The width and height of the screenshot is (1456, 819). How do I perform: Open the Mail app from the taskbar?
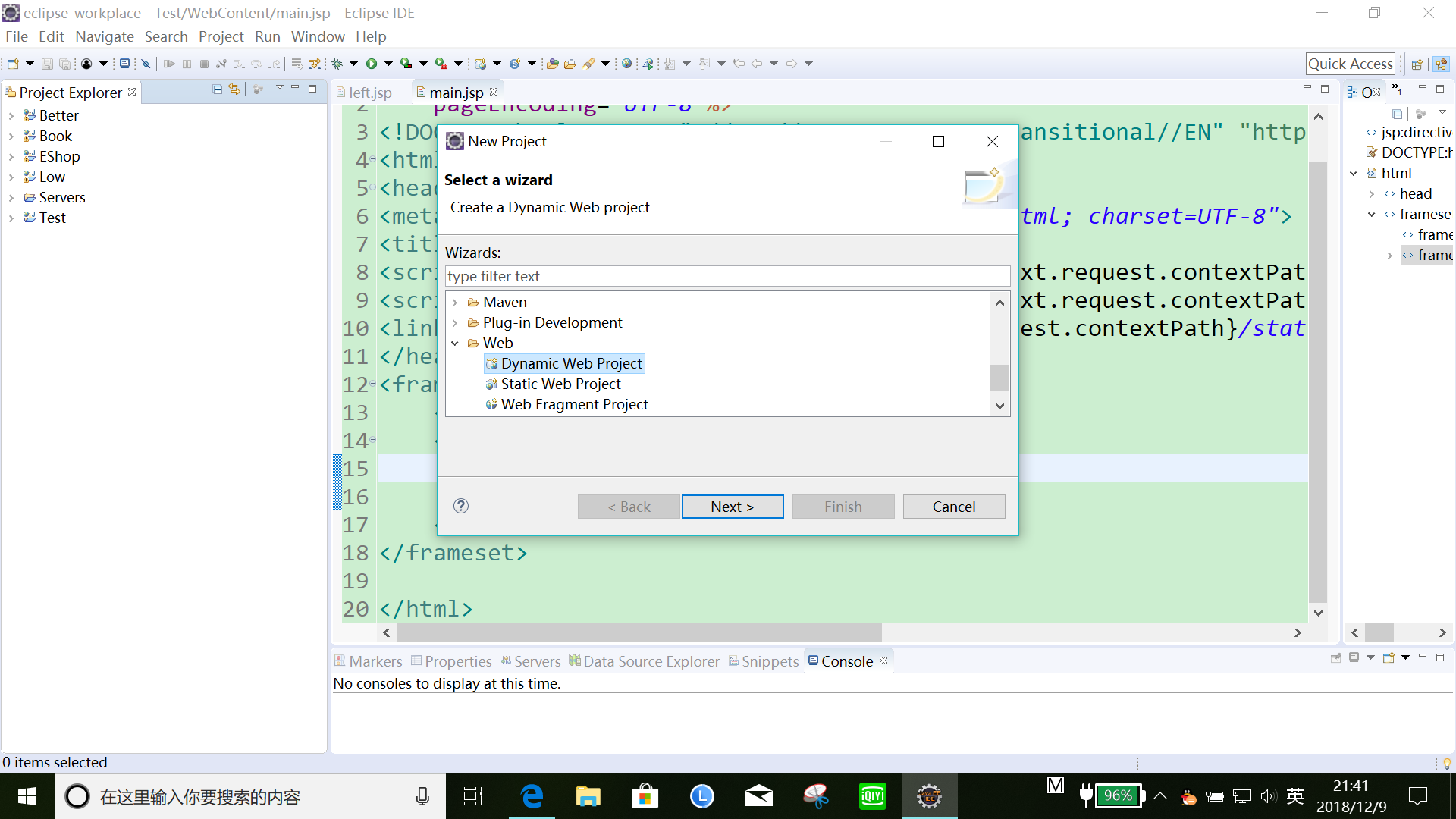758,796
